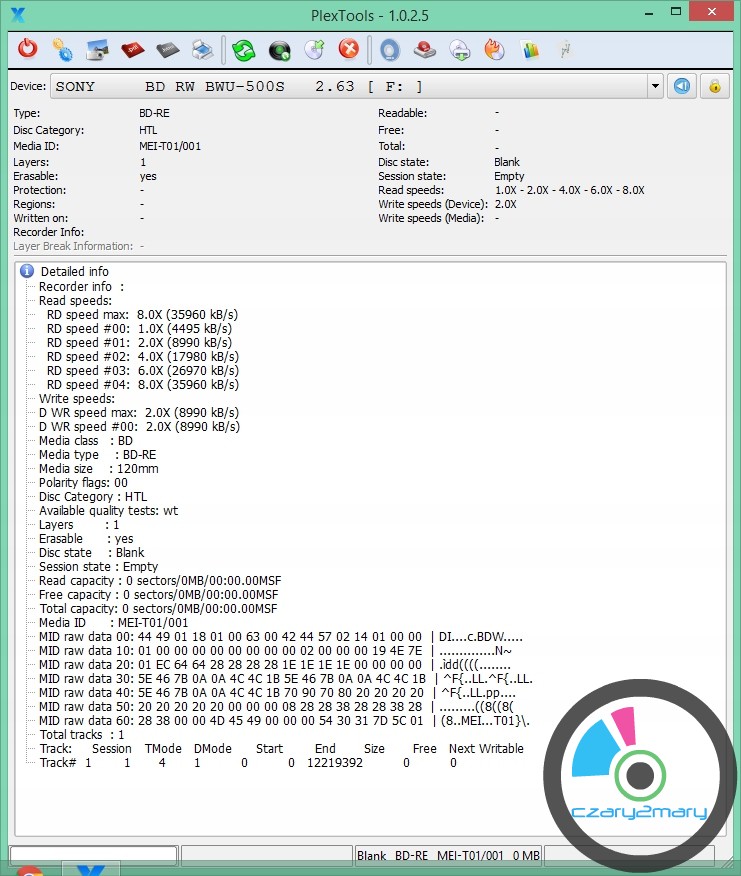
Task: Click the black chip icon in toolbar
Action: (x=167, y=49)
